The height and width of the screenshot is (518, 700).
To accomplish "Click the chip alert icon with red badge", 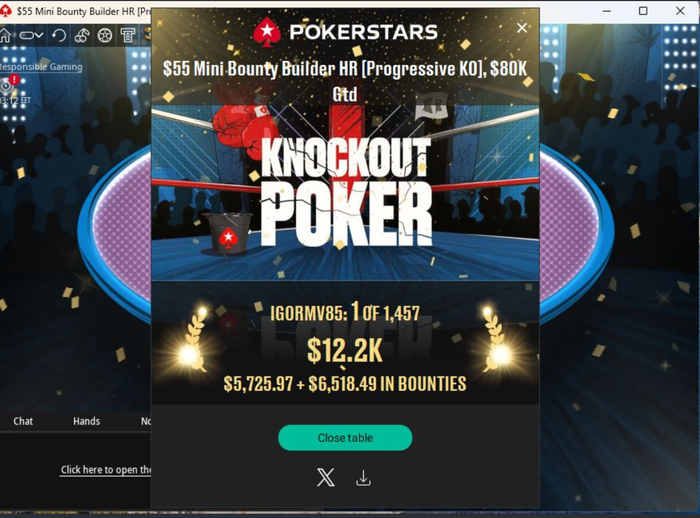I will [x=9, y=84].
